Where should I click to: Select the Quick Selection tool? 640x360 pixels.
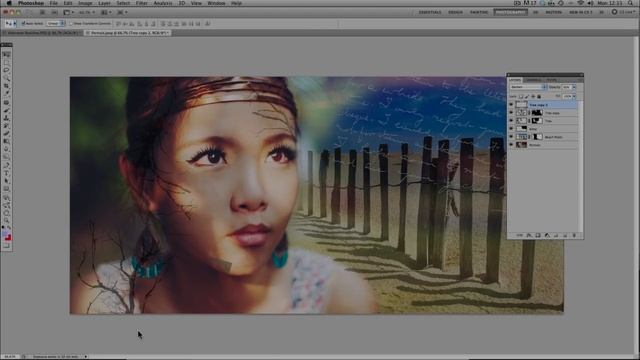click(x=7, y=78)
